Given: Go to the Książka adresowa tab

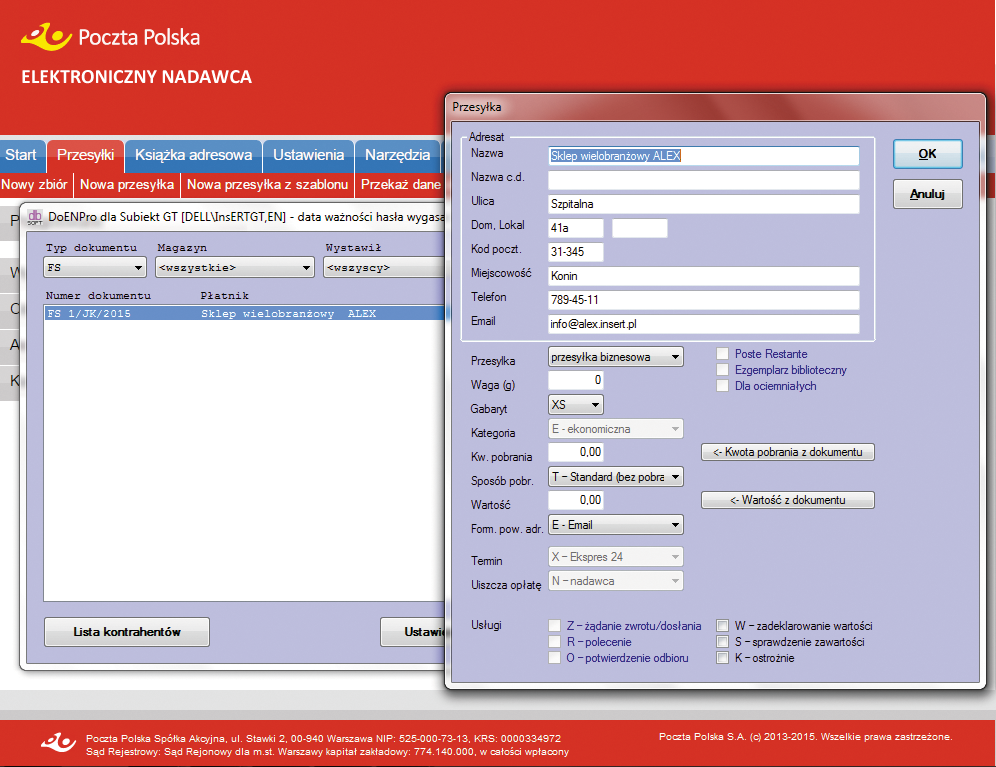Looking at the screenshot, I should 194,156.
